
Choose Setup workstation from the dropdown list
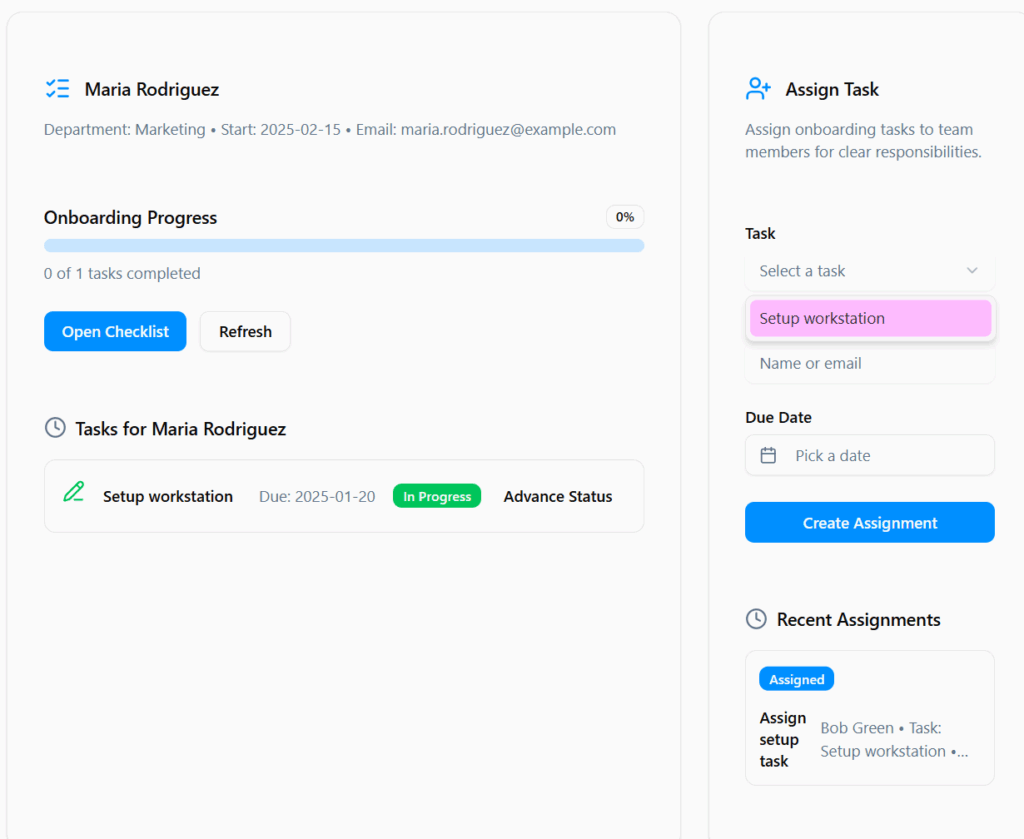click(x=870, y=318)
